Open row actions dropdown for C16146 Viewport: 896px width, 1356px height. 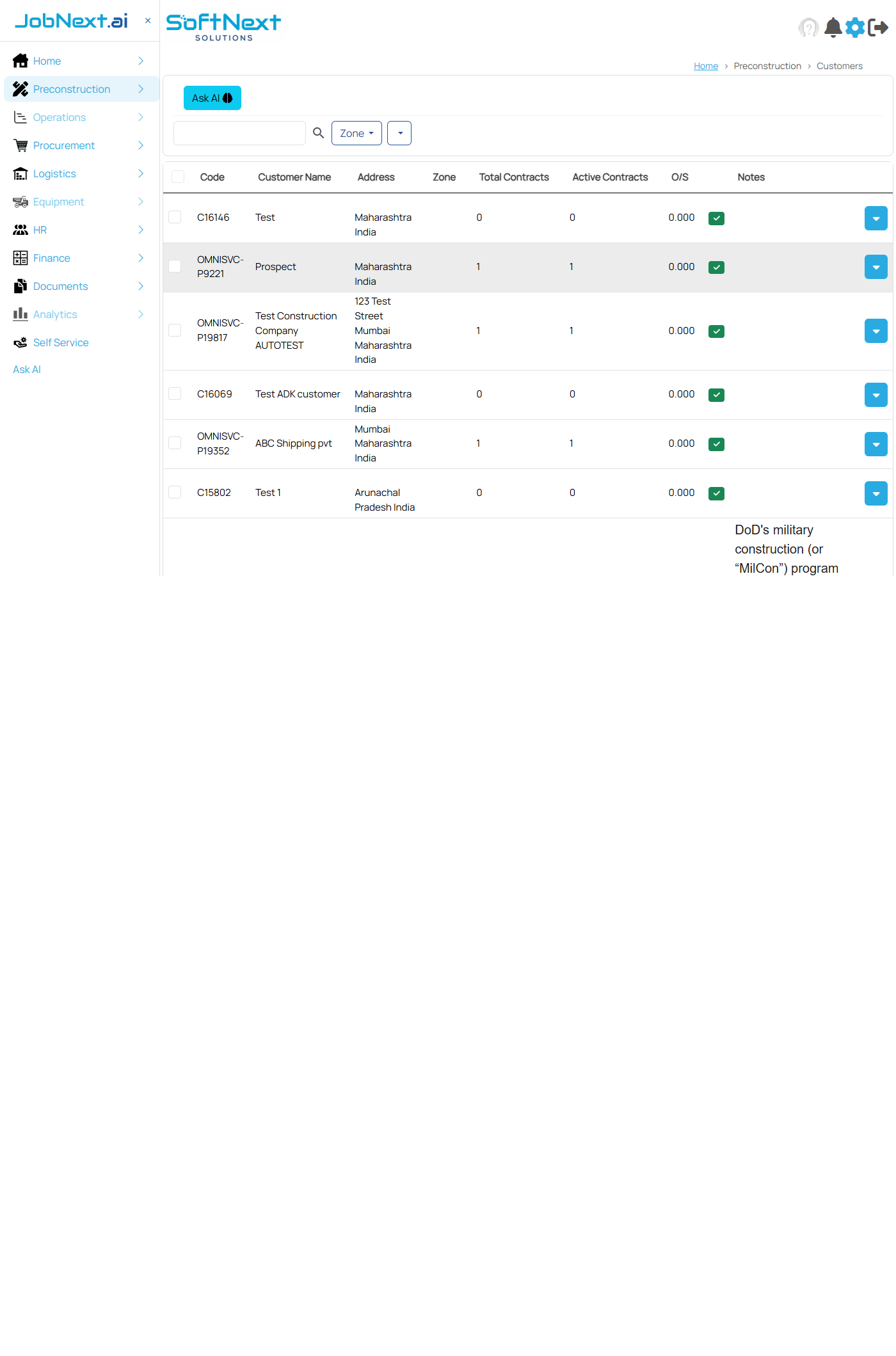876,218
